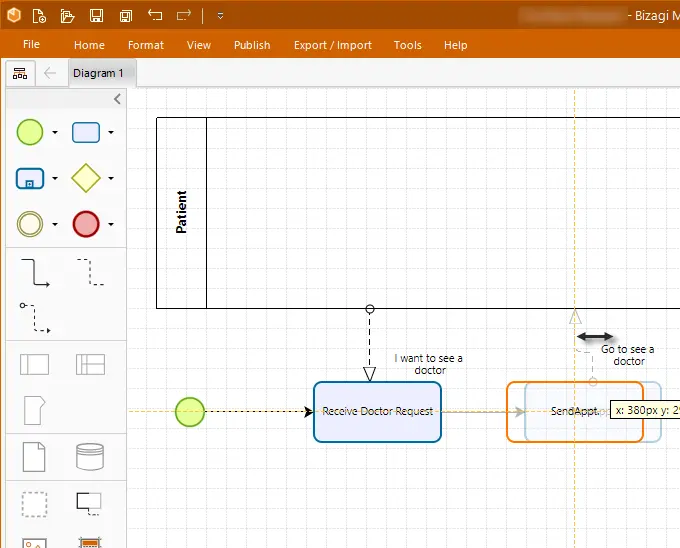
Task: Select the Annotation palette shape
Action: (x=89, y=504)
